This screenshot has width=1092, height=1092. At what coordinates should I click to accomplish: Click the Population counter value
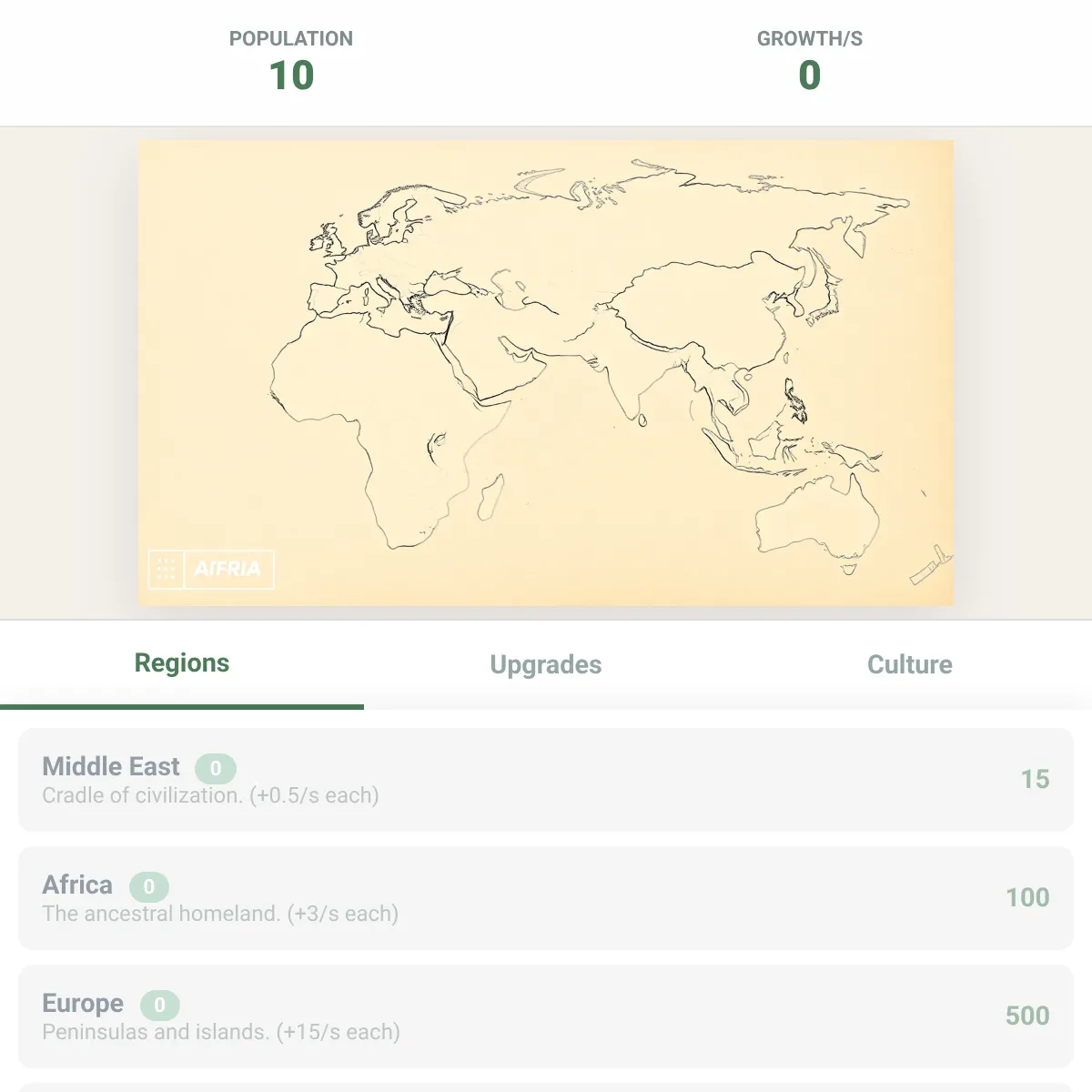[x=291, y=76]
